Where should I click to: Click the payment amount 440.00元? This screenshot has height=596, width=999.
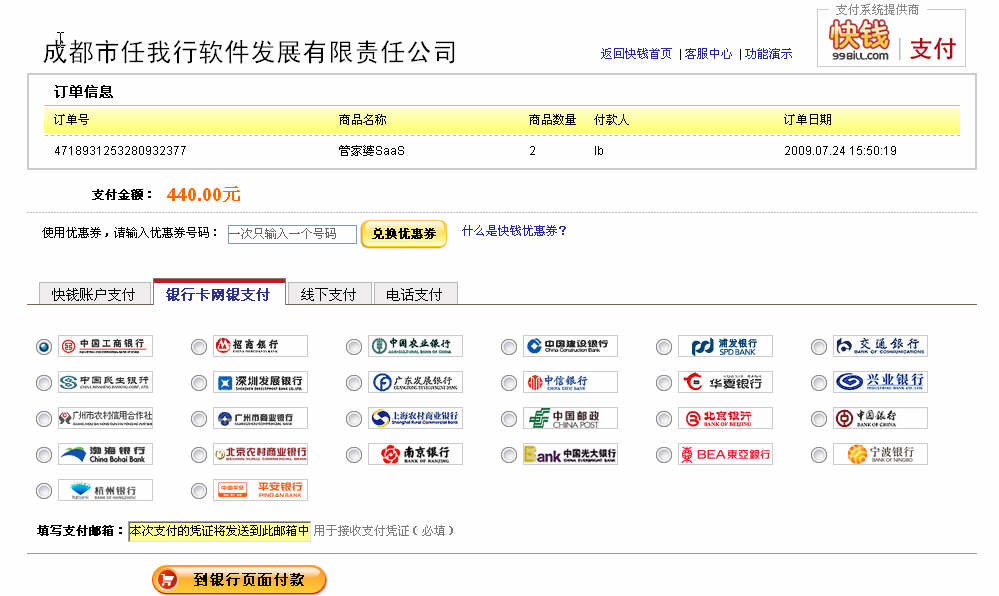[203, 194]
